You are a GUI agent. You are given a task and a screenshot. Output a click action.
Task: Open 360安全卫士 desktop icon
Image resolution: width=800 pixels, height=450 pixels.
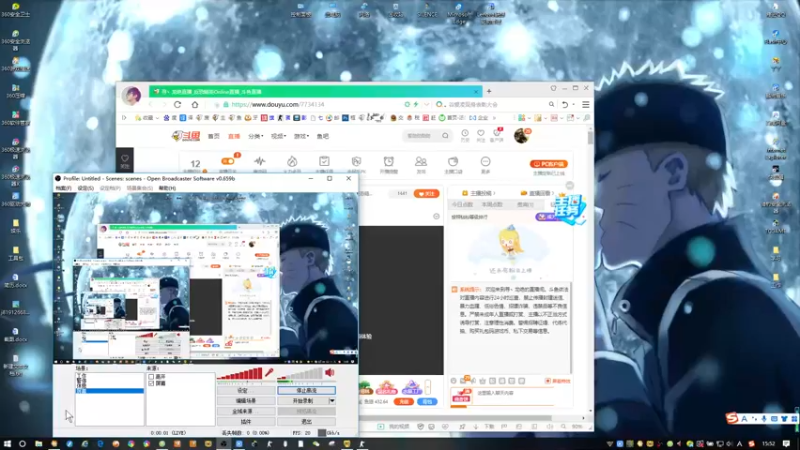15,10
